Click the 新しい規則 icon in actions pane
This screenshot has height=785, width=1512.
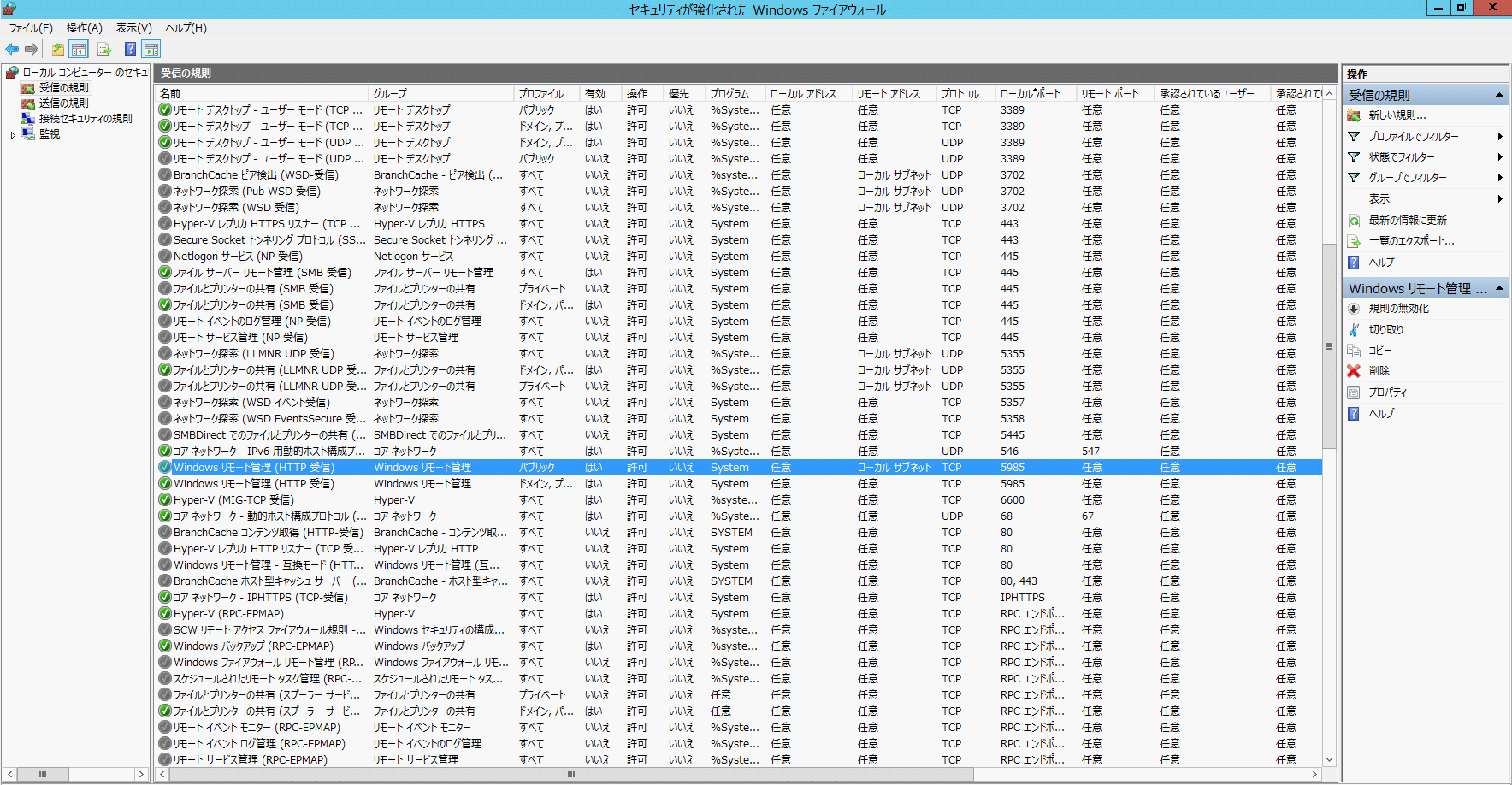tap(1354, 115)
